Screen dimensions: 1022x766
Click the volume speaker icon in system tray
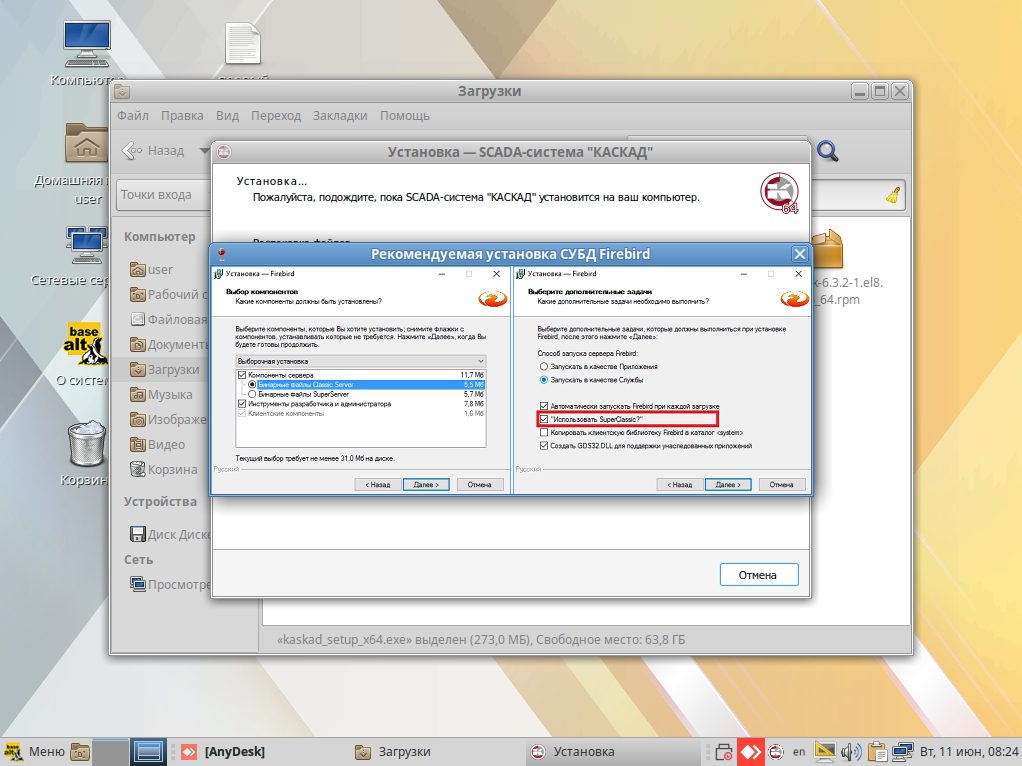click(851, 751)
